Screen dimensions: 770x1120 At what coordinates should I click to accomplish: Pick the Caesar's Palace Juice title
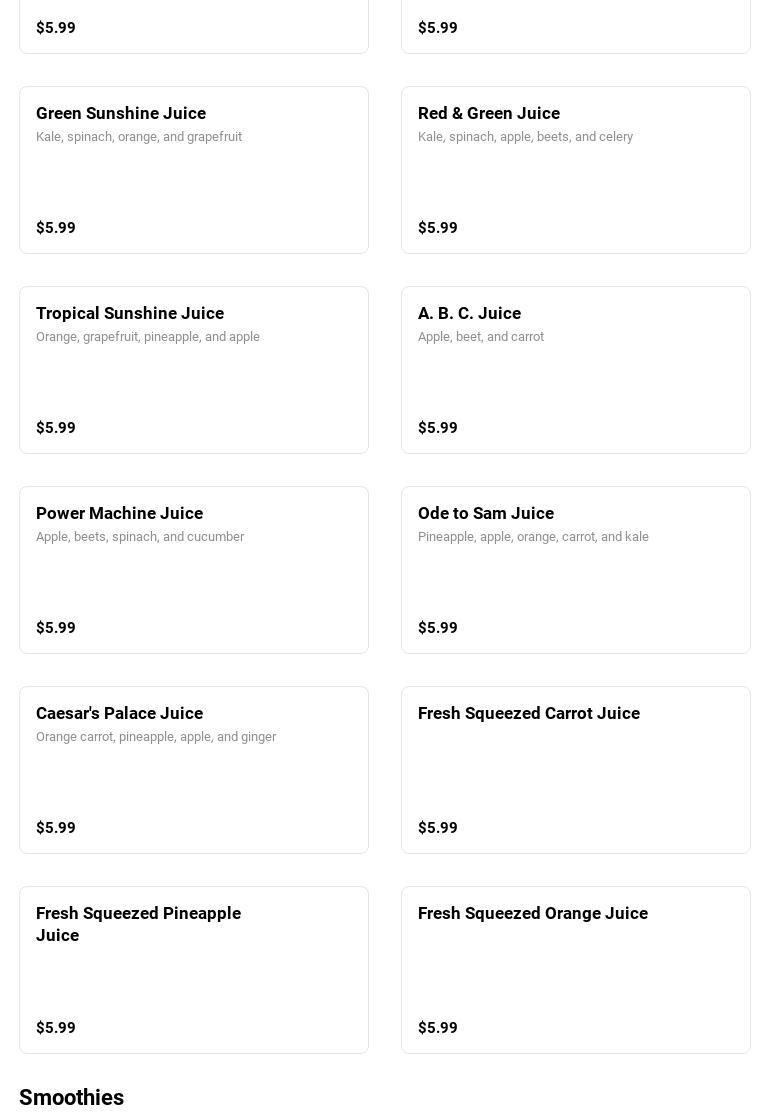pos(119,713)
